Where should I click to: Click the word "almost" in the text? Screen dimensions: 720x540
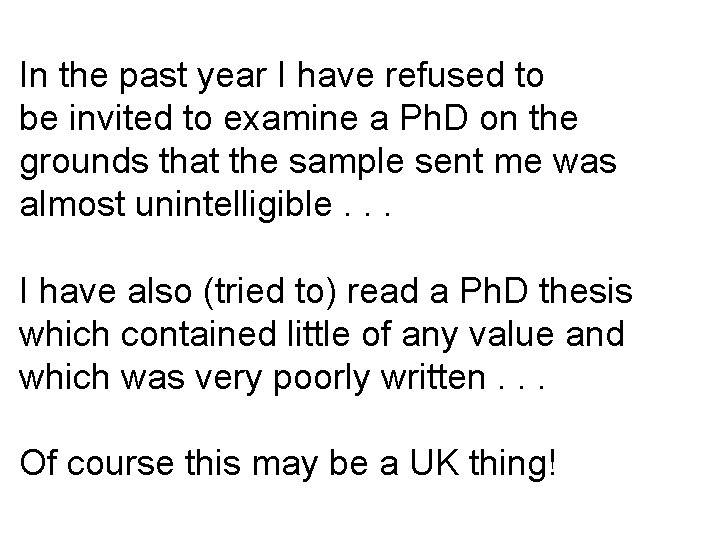click(73, 204)
